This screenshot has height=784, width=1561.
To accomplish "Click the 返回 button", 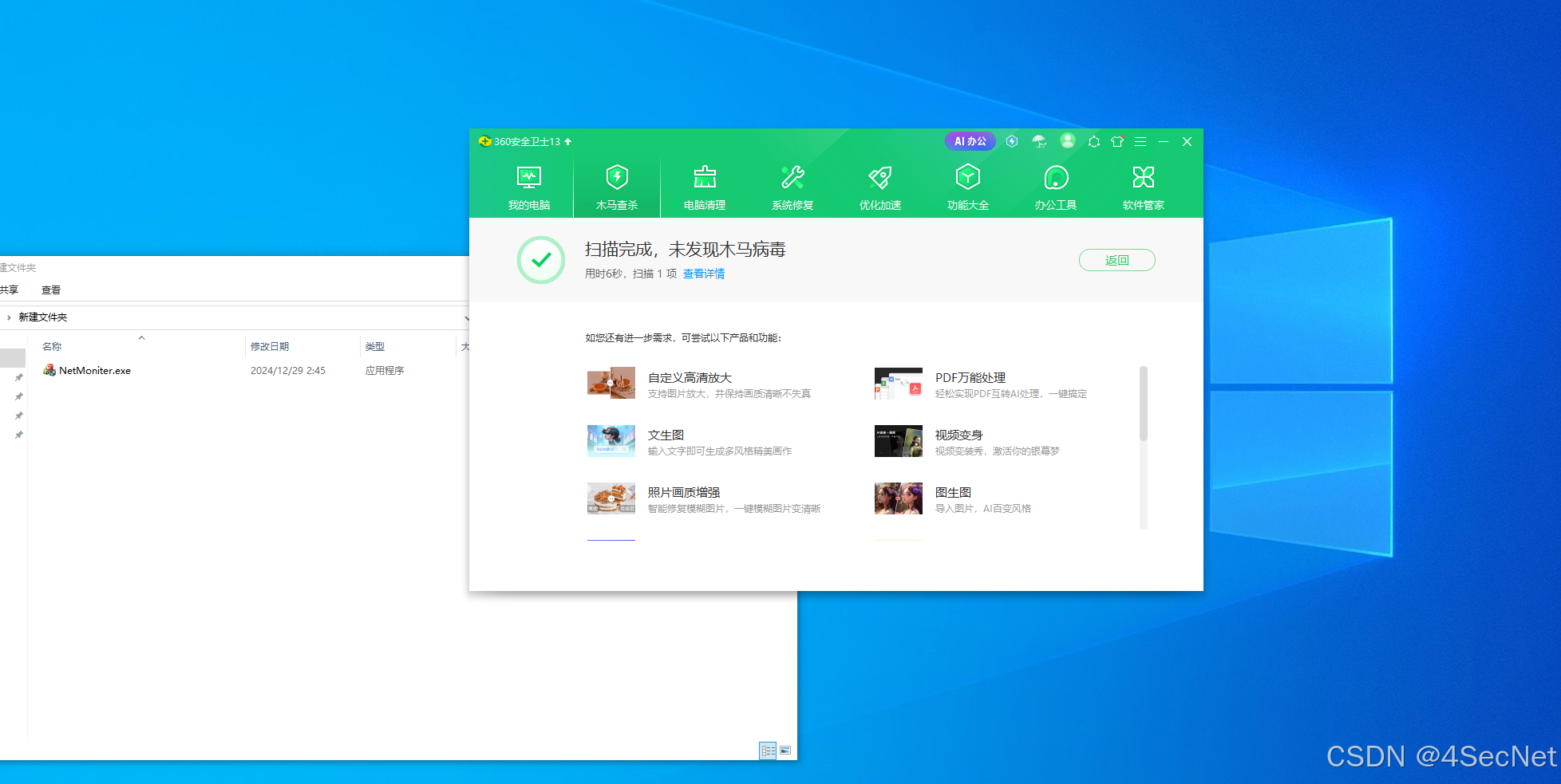I will (1117, 260).
